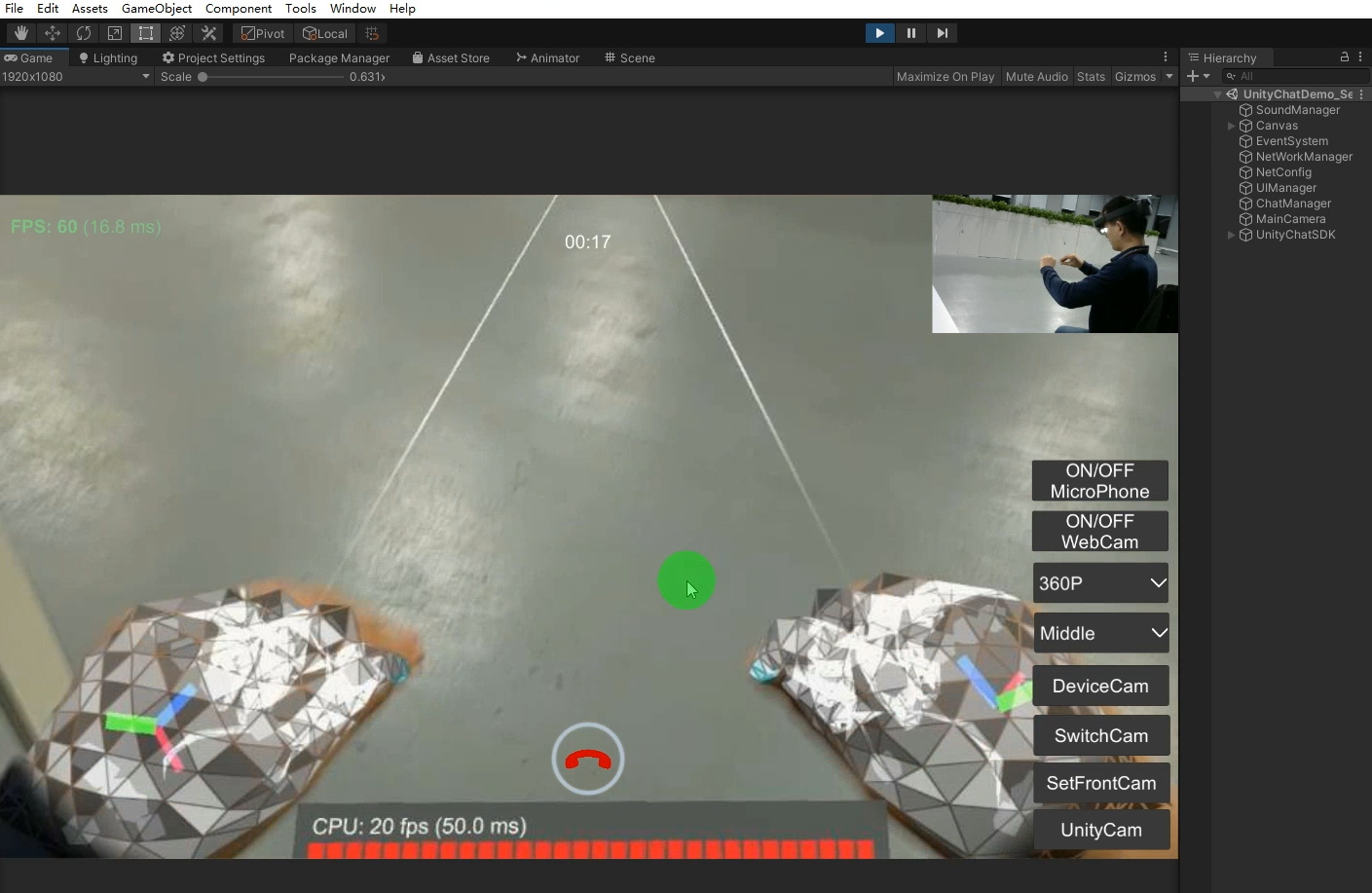Click the DeviceCam button
This screenshot has width=1372, height=893.
(1100, 687)
